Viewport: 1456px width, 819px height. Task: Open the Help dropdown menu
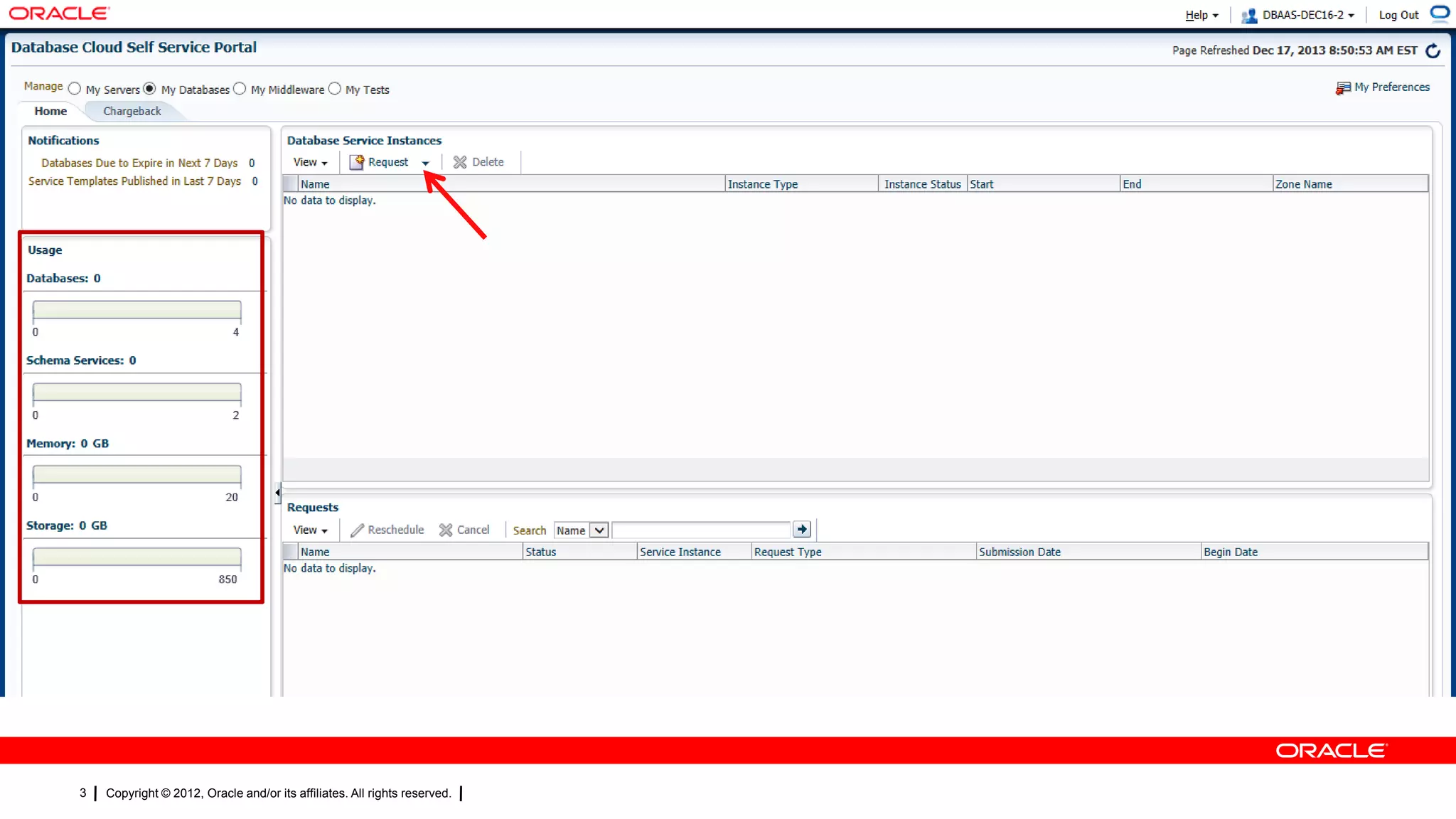[1201, 15]
